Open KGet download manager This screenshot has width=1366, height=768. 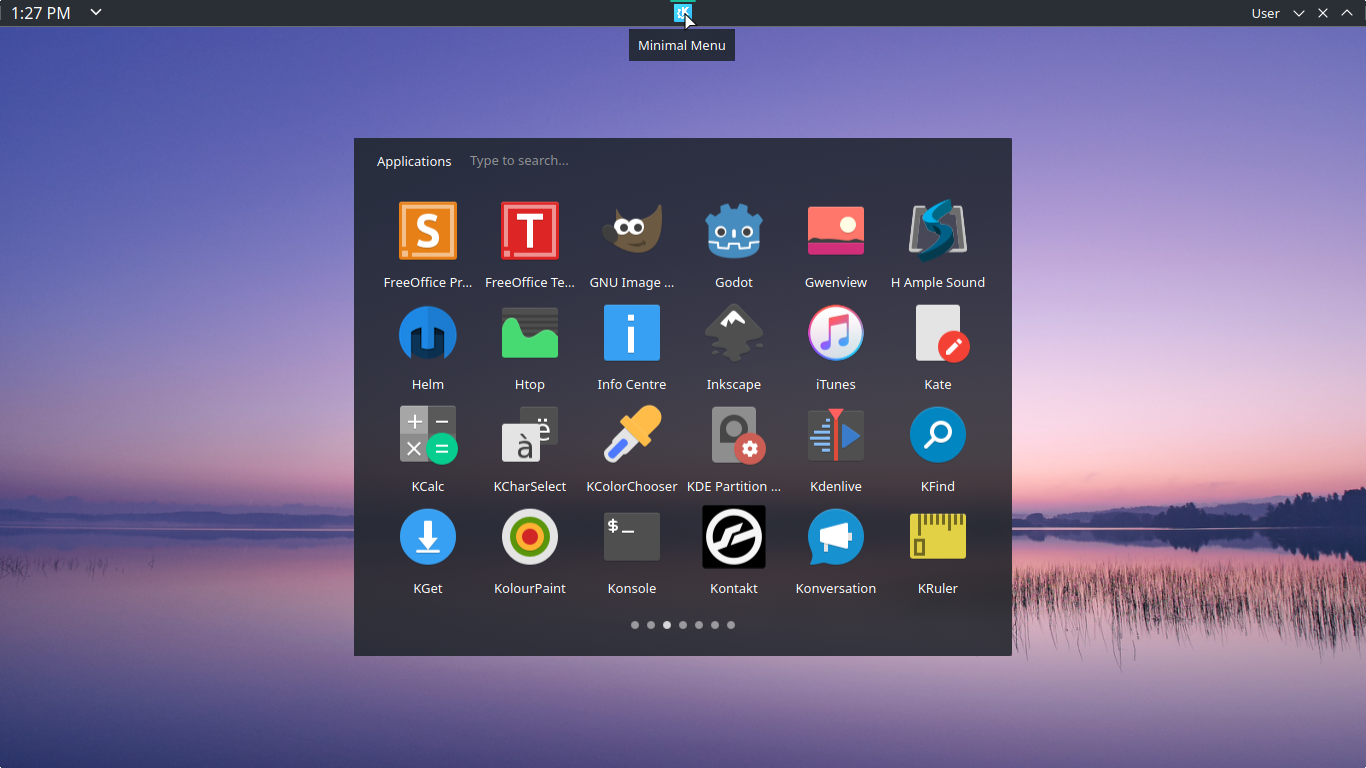[x=428, y=537]
